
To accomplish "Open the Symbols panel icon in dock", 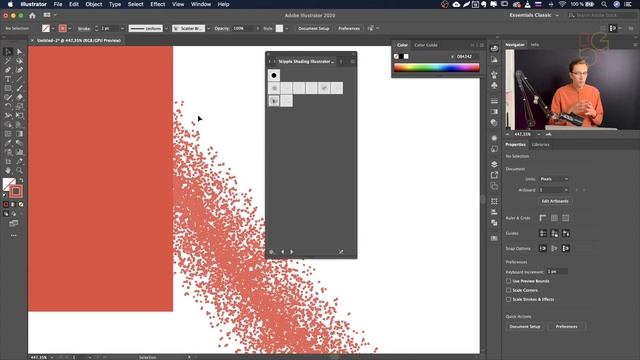I will point(494,85).
